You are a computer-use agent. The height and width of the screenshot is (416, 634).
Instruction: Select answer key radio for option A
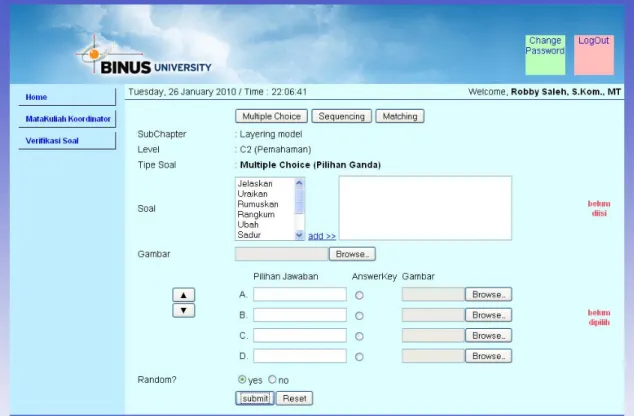pyautogui.click(x=359, y=296)
